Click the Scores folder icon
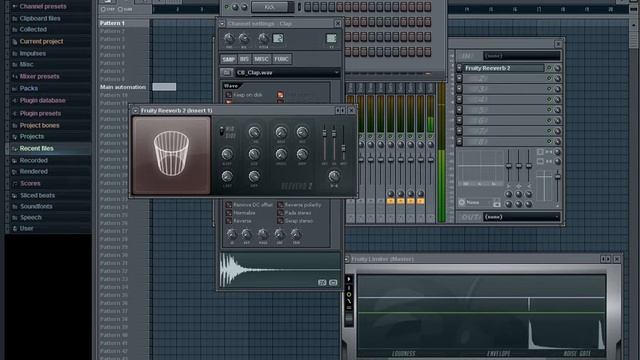Screen dimensions: 640x360 (x=15, y=184)
